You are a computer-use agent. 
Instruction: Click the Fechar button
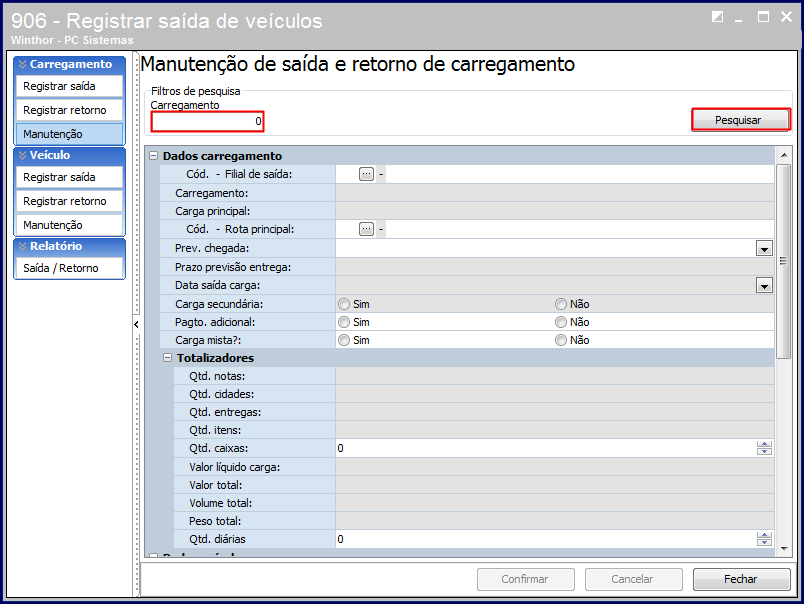click(741, 579)
